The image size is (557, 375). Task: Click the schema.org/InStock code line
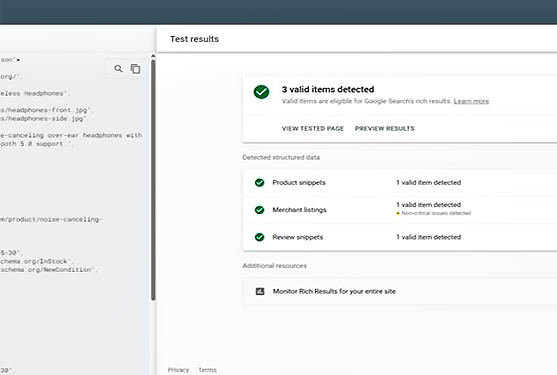pos(37,261)
